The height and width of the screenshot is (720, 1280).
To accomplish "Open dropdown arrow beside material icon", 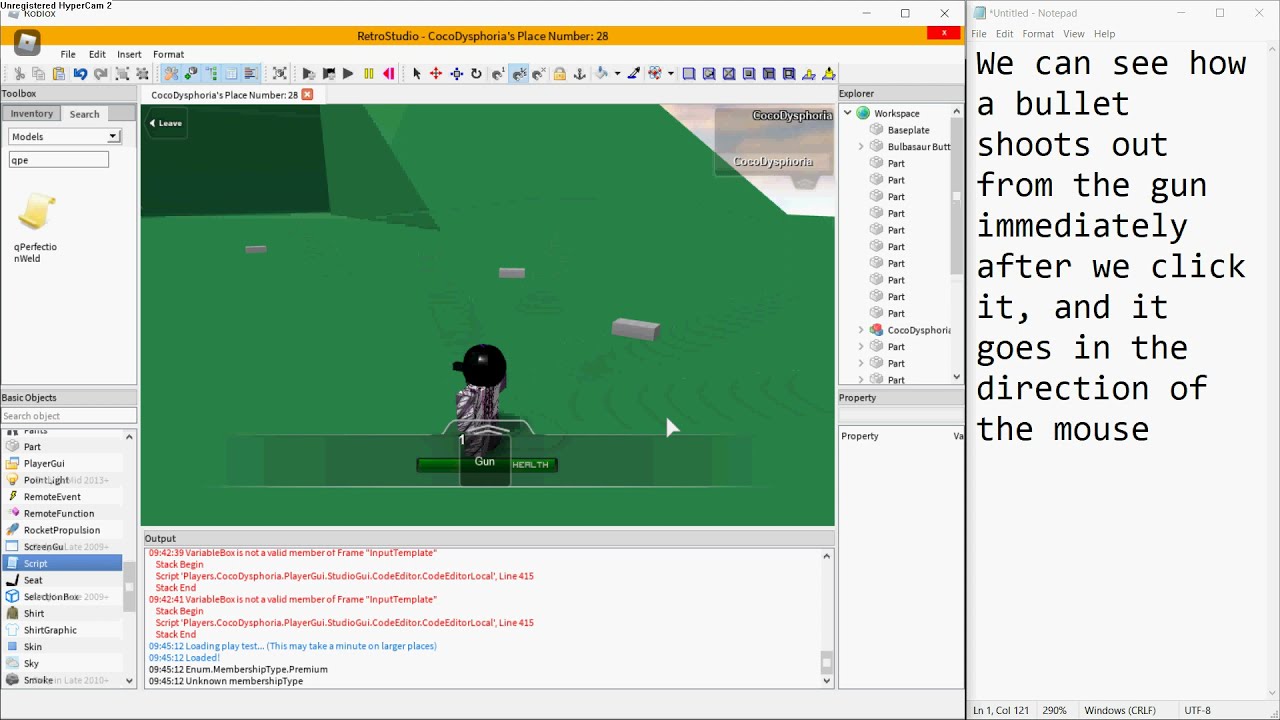I will [670, 74].
